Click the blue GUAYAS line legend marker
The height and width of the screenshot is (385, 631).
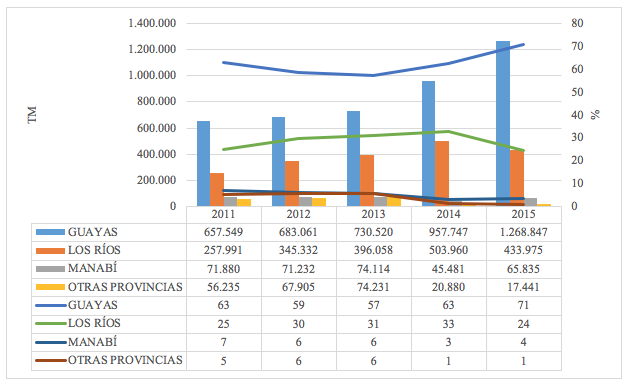[x=51, y=305]
